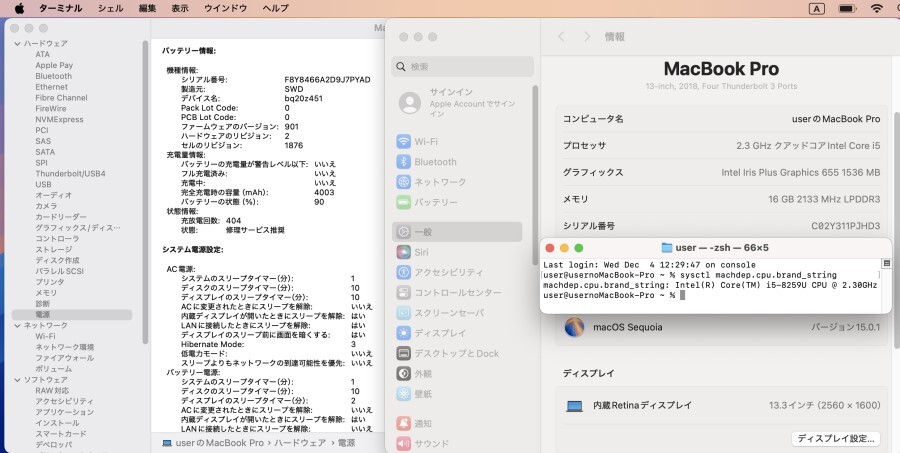Select NVMExpress in the hardware list

pyautogui.click(x=59, y=119)
